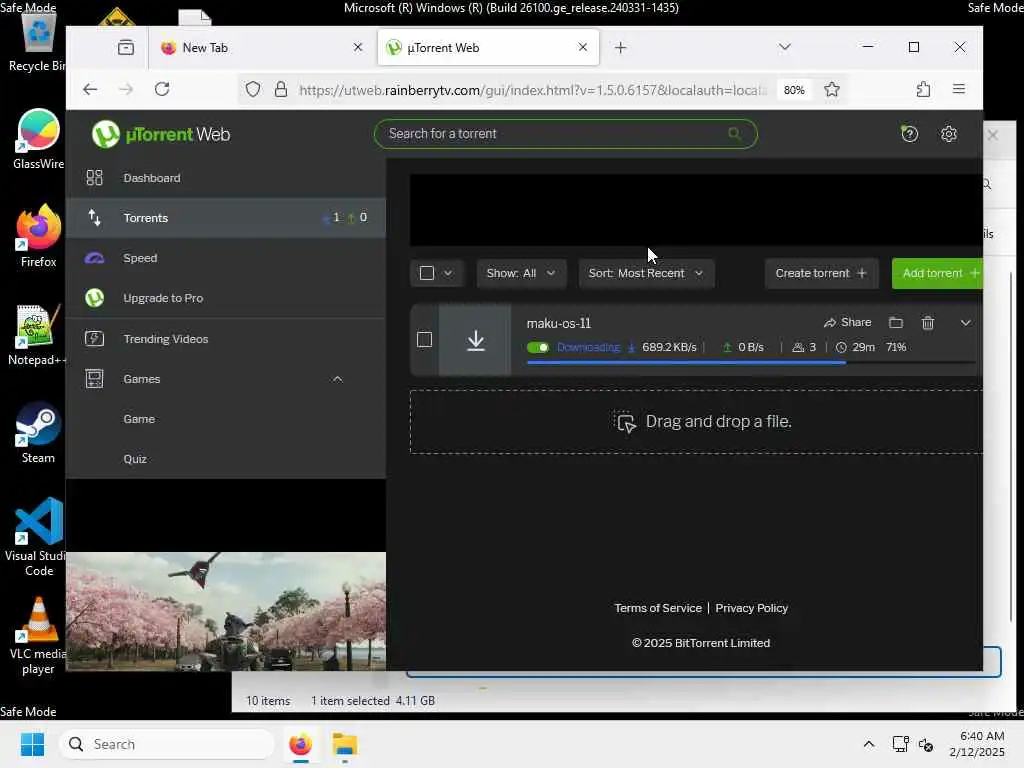1024x768 pixels.
Task: Expand the maku-os-11 torrent details chevron
Action: point(965,323)
